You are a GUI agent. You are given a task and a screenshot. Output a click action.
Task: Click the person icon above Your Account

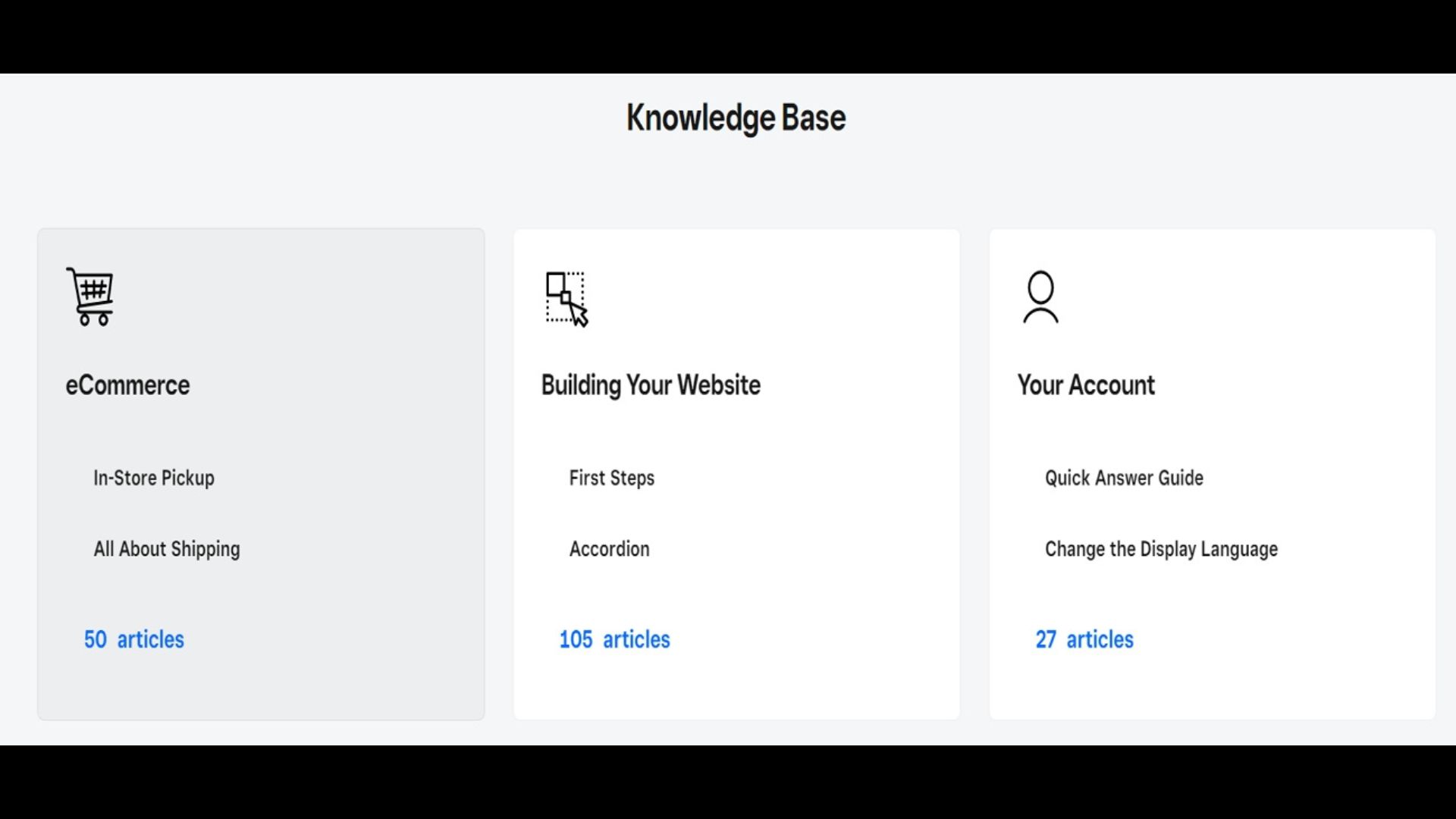pos(1040,297)
